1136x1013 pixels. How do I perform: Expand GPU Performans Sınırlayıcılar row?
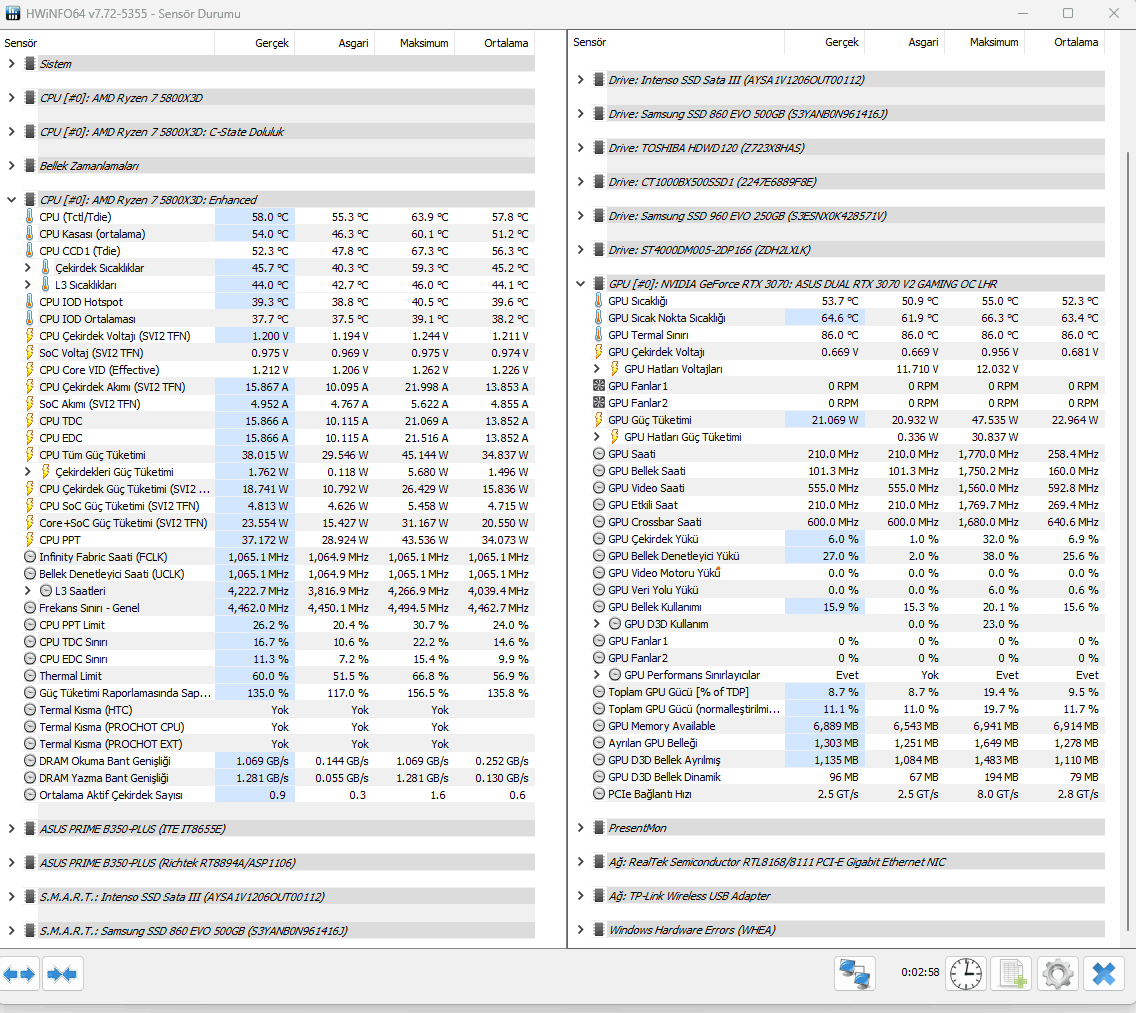[x=597, y=675]
